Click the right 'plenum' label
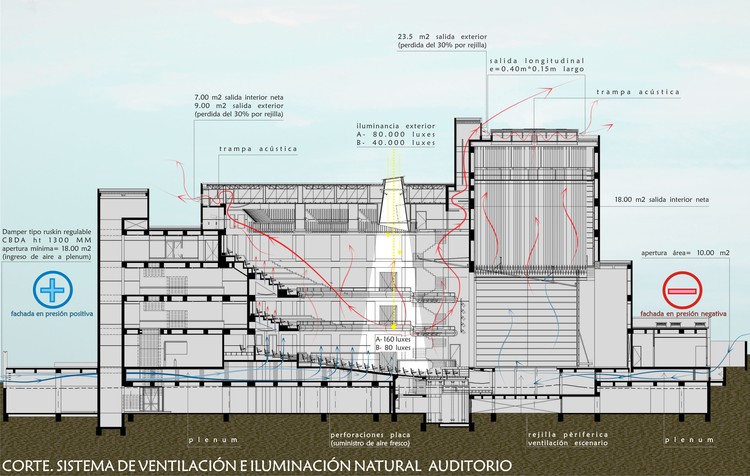This screenshot has width=750, height=476. pyautogui.click(x=689, y=440)
